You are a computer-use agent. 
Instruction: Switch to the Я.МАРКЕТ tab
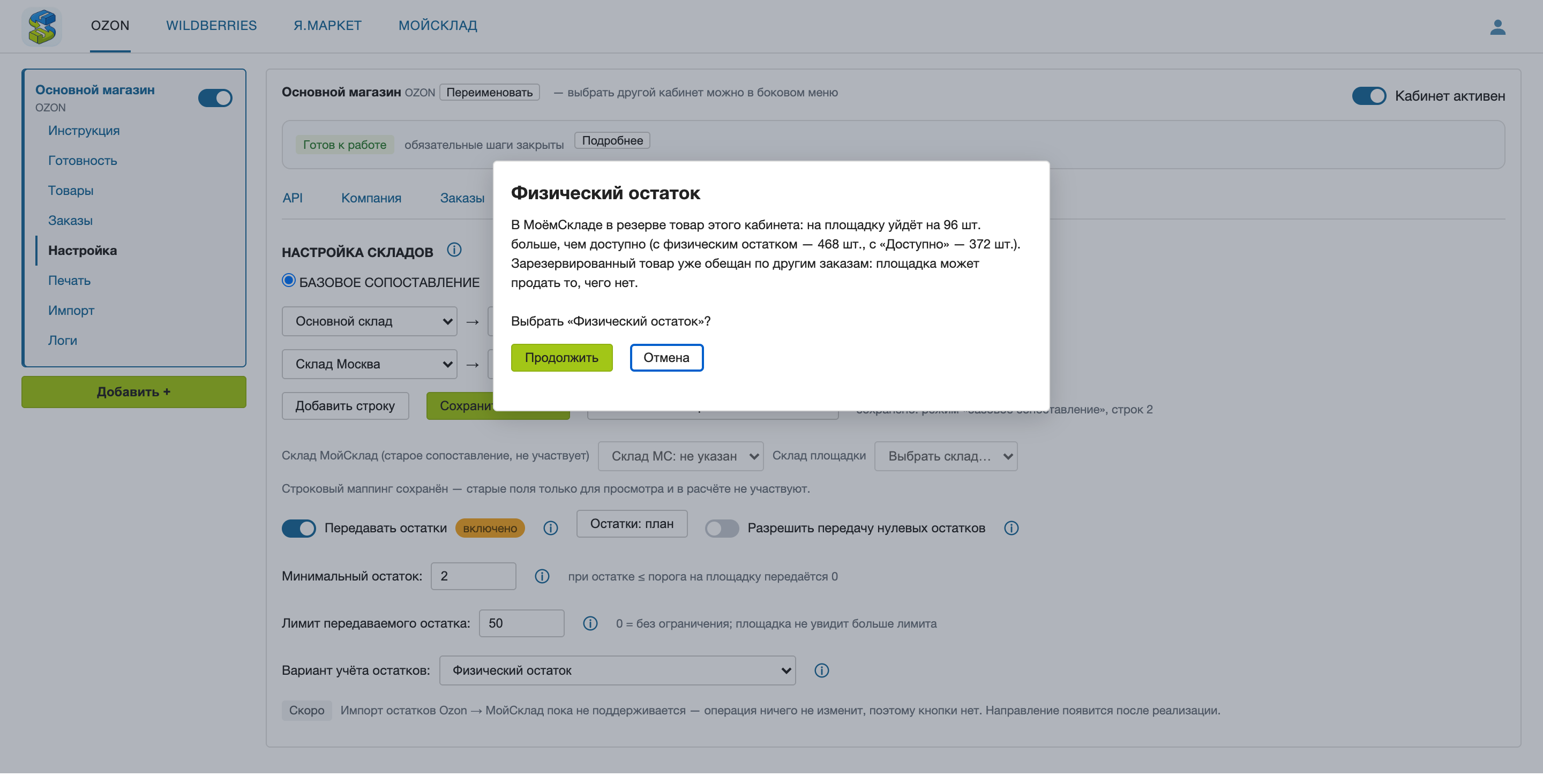(328, 25)
